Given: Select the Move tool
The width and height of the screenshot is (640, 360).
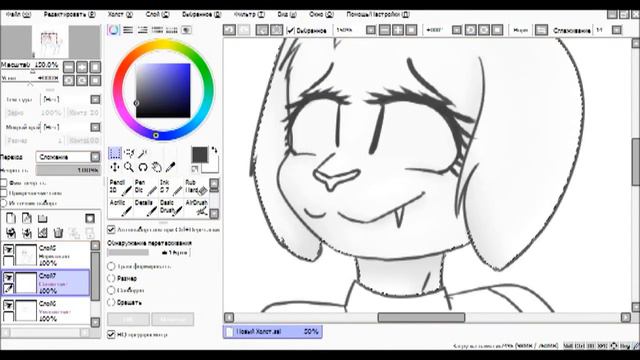Looking at the screenshot, I should coord(115,167).
